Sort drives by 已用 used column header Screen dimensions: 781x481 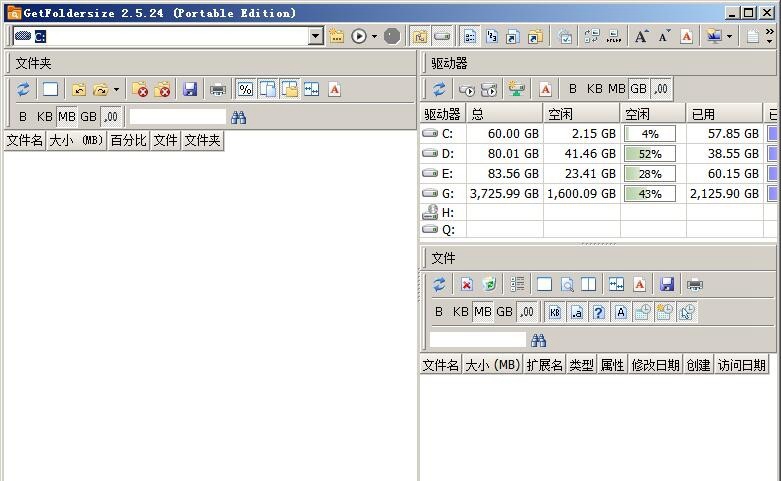pos(724,114)
